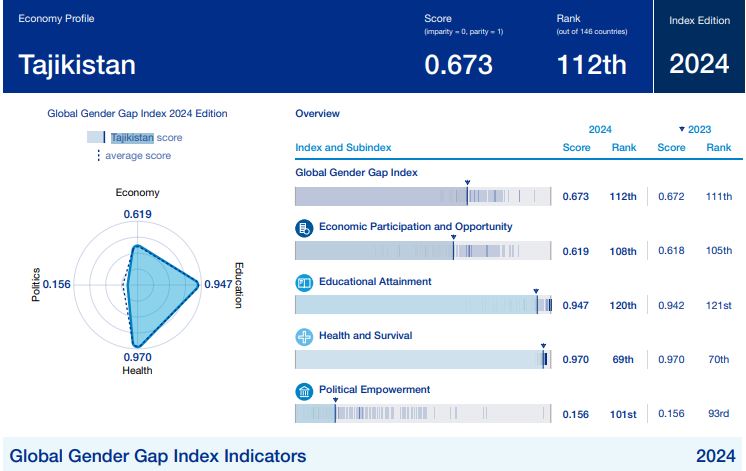Click the Global Gender Gap Index bar
Viewport: 746px width, 471px height.
[423, 196]
